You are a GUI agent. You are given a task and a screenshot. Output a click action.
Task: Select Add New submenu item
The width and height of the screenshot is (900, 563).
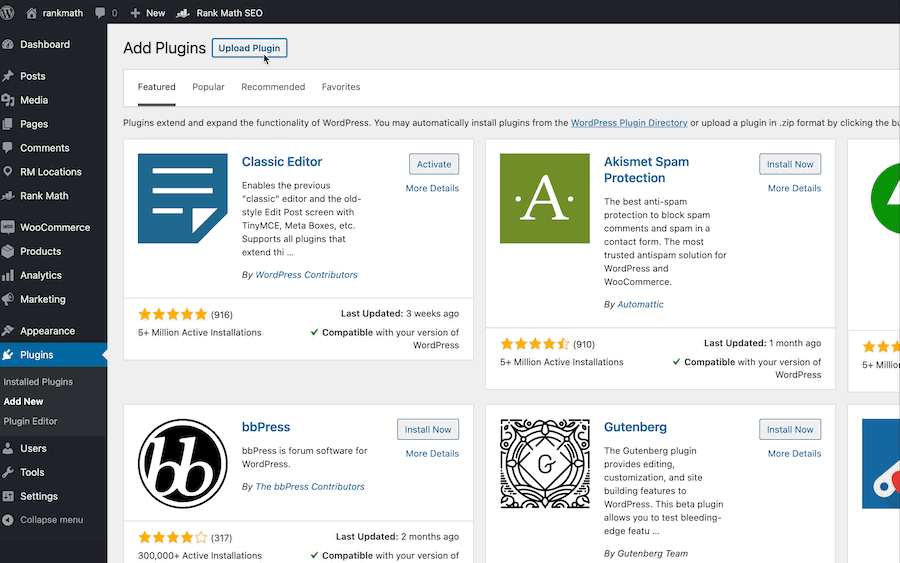(x=24, y=402)
